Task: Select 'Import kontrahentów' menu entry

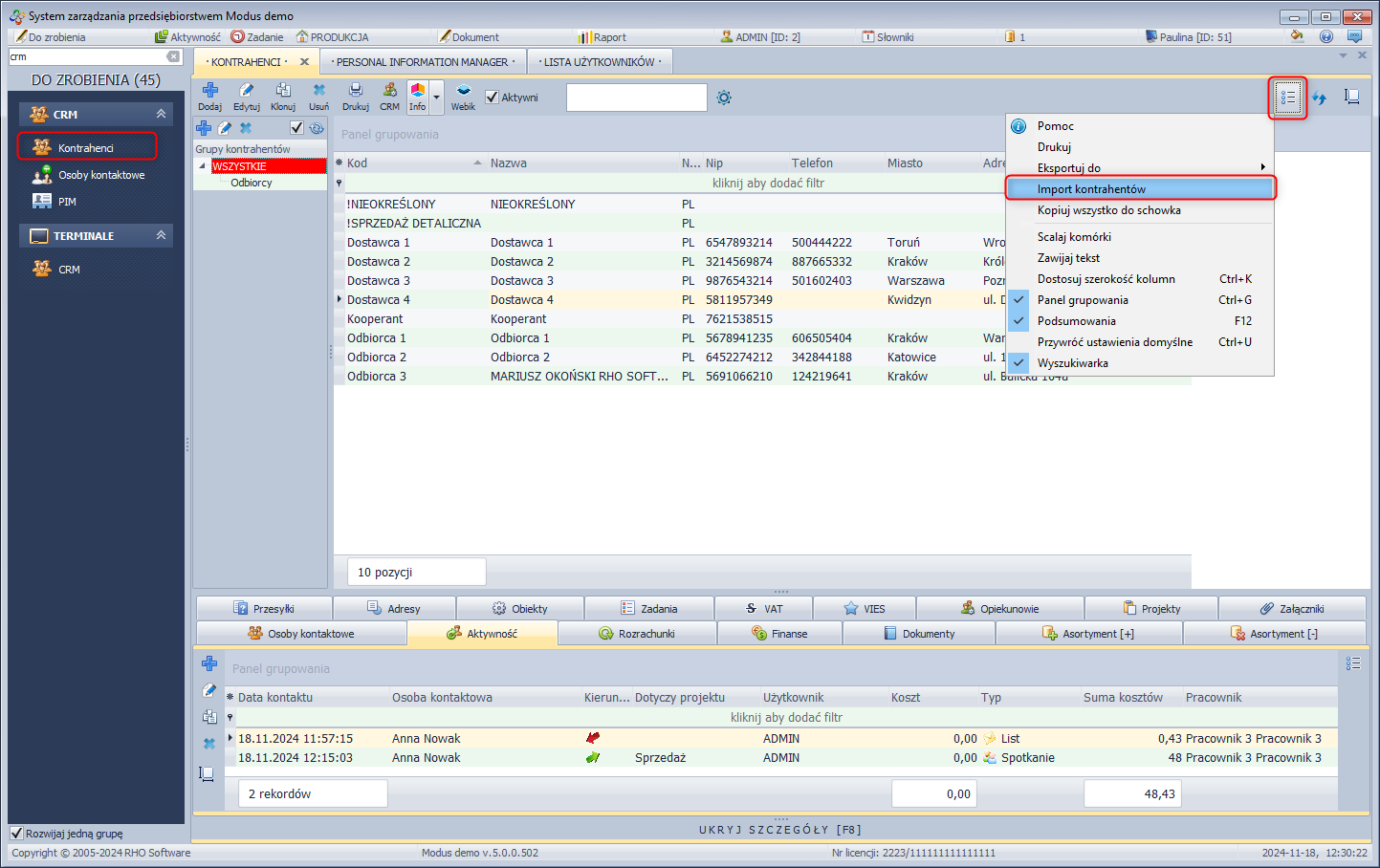Action: [1091, 189]
